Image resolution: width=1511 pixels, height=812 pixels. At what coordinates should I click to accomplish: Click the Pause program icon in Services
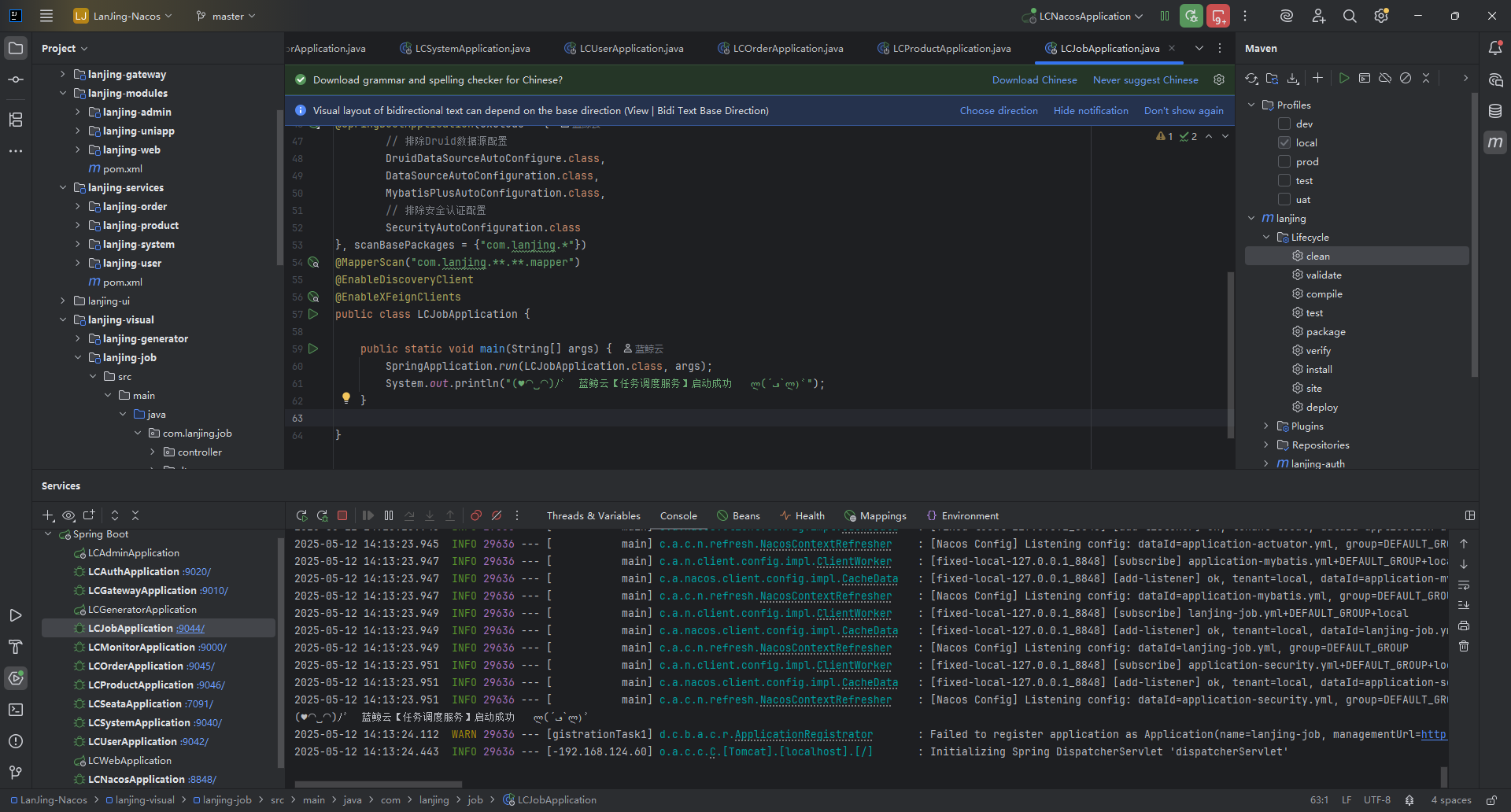click(389, 515)
